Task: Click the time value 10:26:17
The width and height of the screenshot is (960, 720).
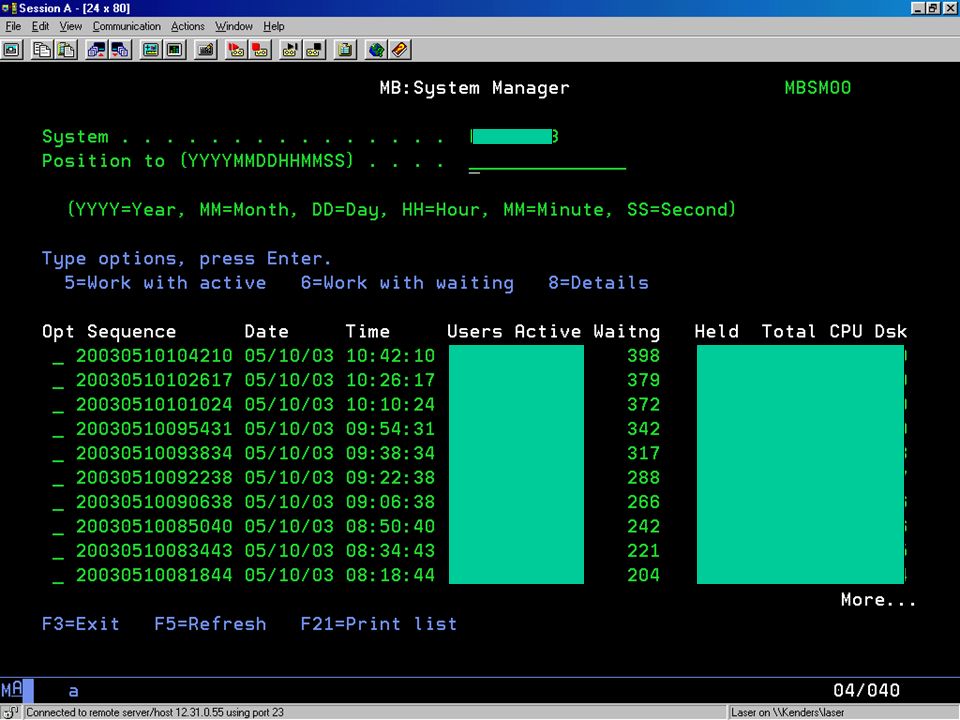Action: pyautogui.click(x=390, y=380)
